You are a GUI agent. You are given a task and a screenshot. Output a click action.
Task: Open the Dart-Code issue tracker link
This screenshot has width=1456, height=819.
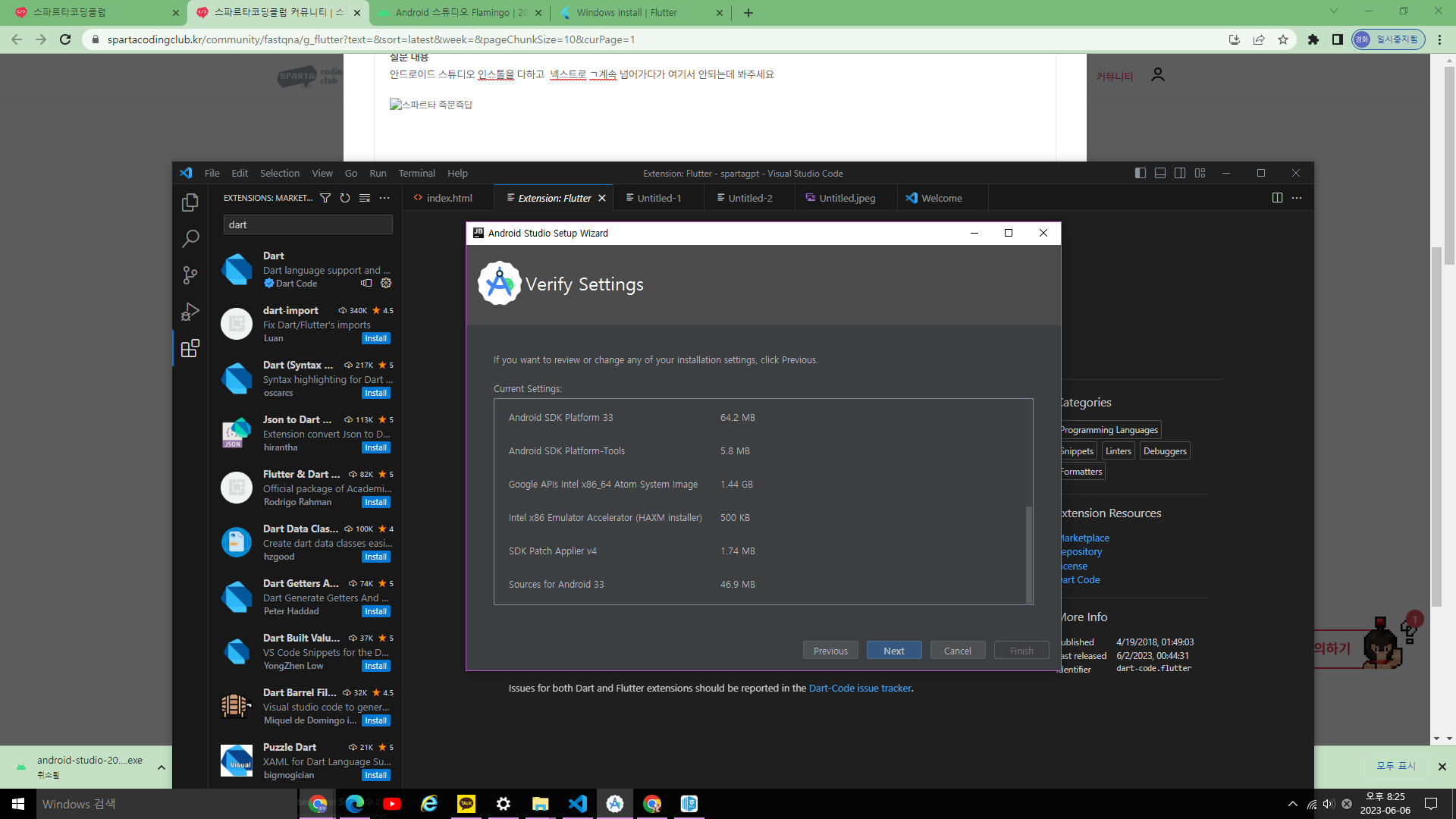[x=860, y=689]
